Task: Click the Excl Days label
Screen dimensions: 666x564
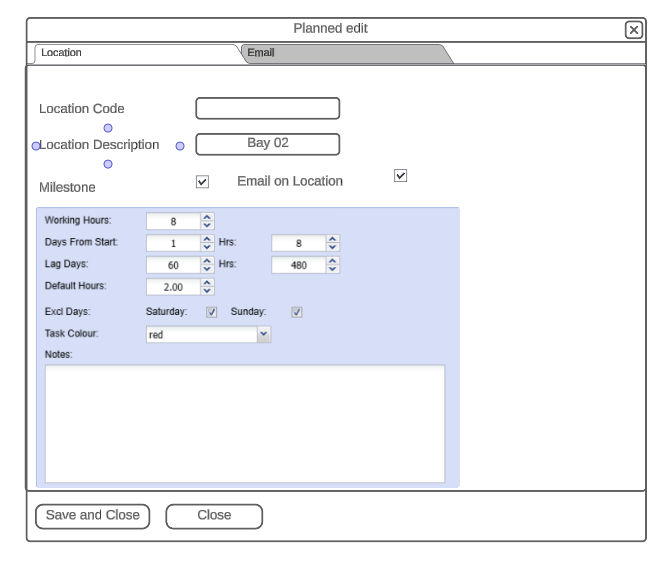Action: point(68,311)
